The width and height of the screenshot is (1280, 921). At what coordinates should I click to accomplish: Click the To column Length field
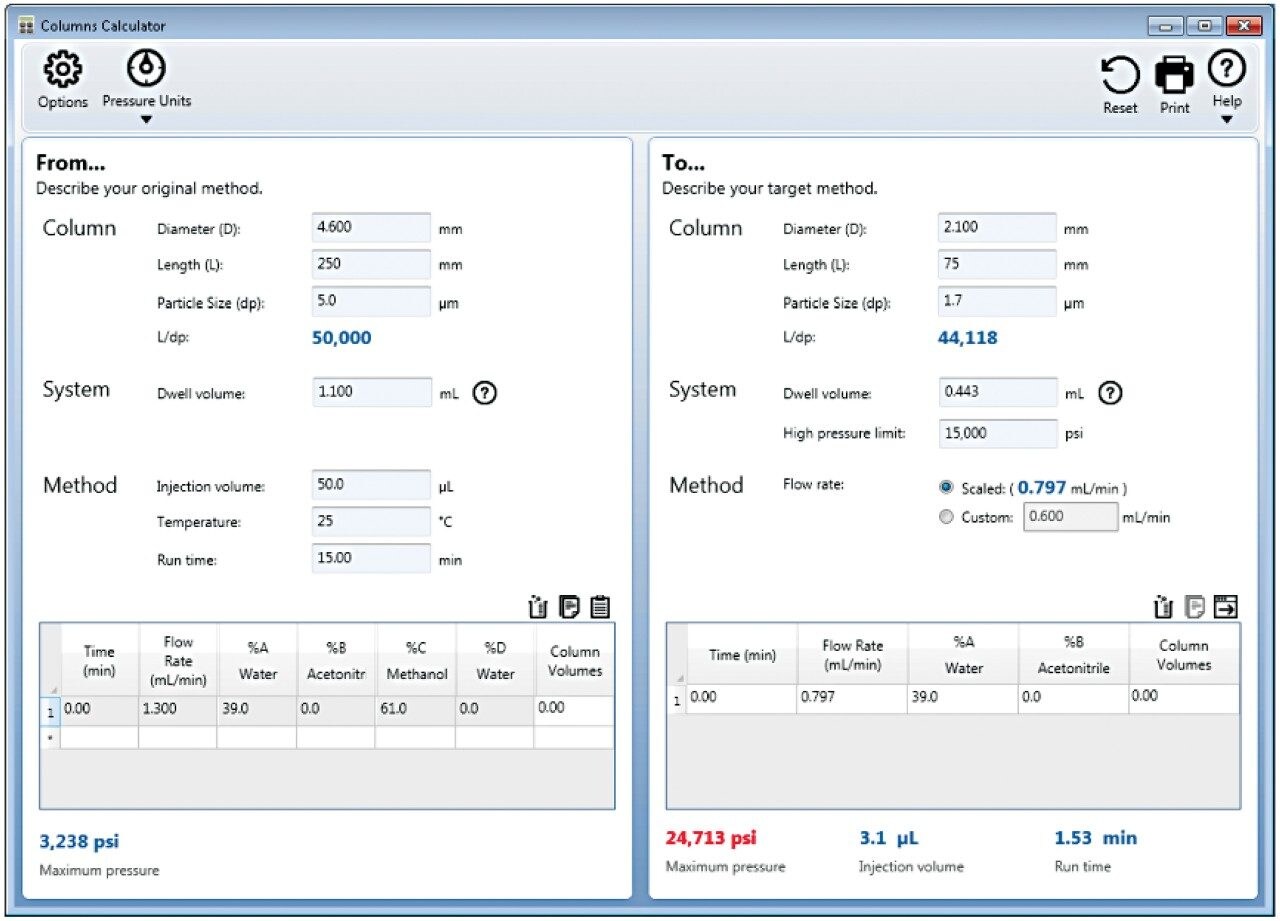coord(997,265)
